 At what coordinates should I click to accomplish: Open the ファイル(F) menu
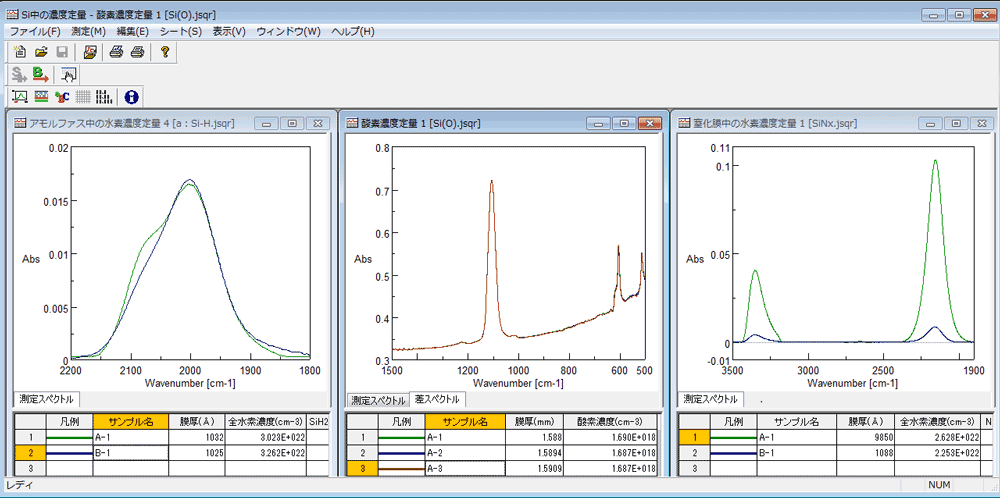click(x=34, y=31)
